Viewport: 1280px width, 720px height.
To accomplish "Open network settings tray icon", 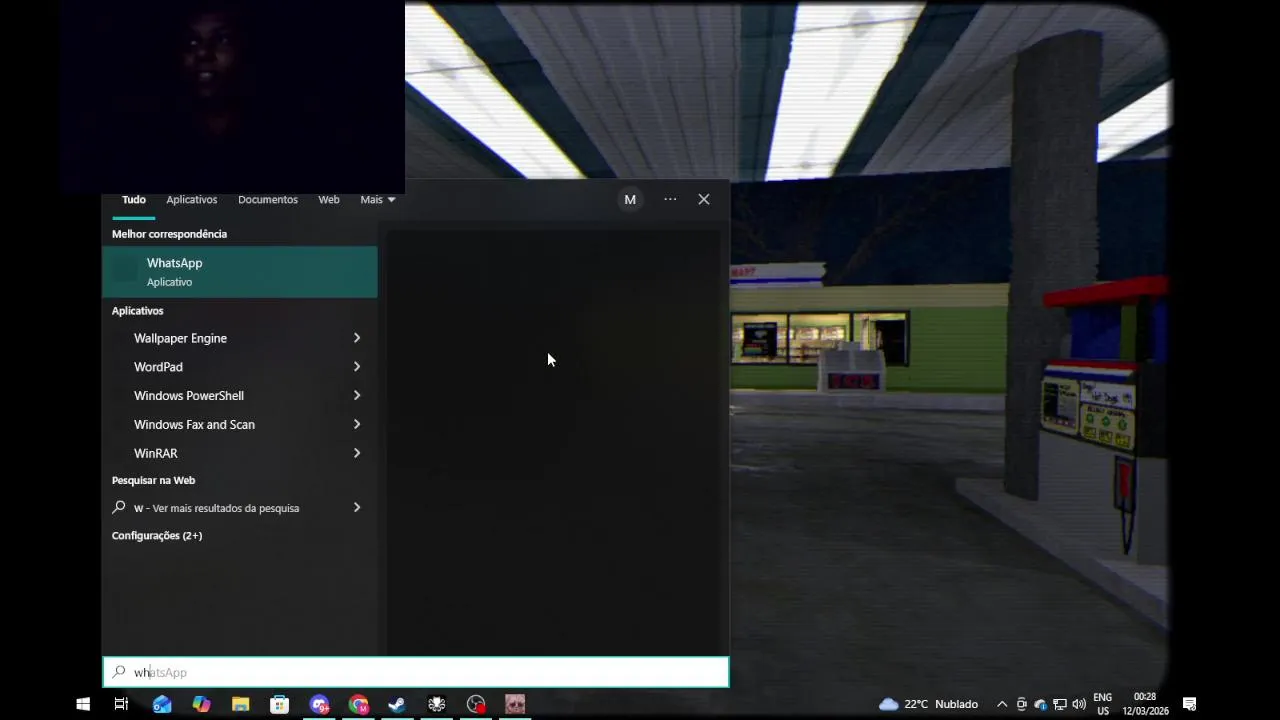I will coord(1060,704).
